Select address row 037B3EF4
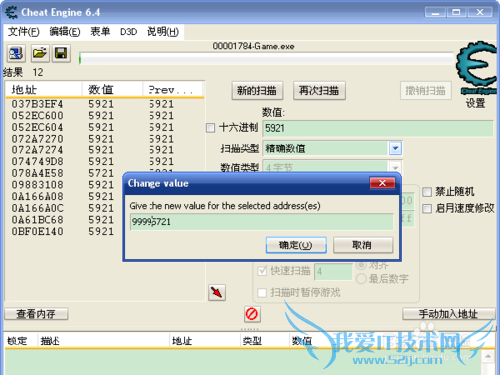 coord(37,104)
